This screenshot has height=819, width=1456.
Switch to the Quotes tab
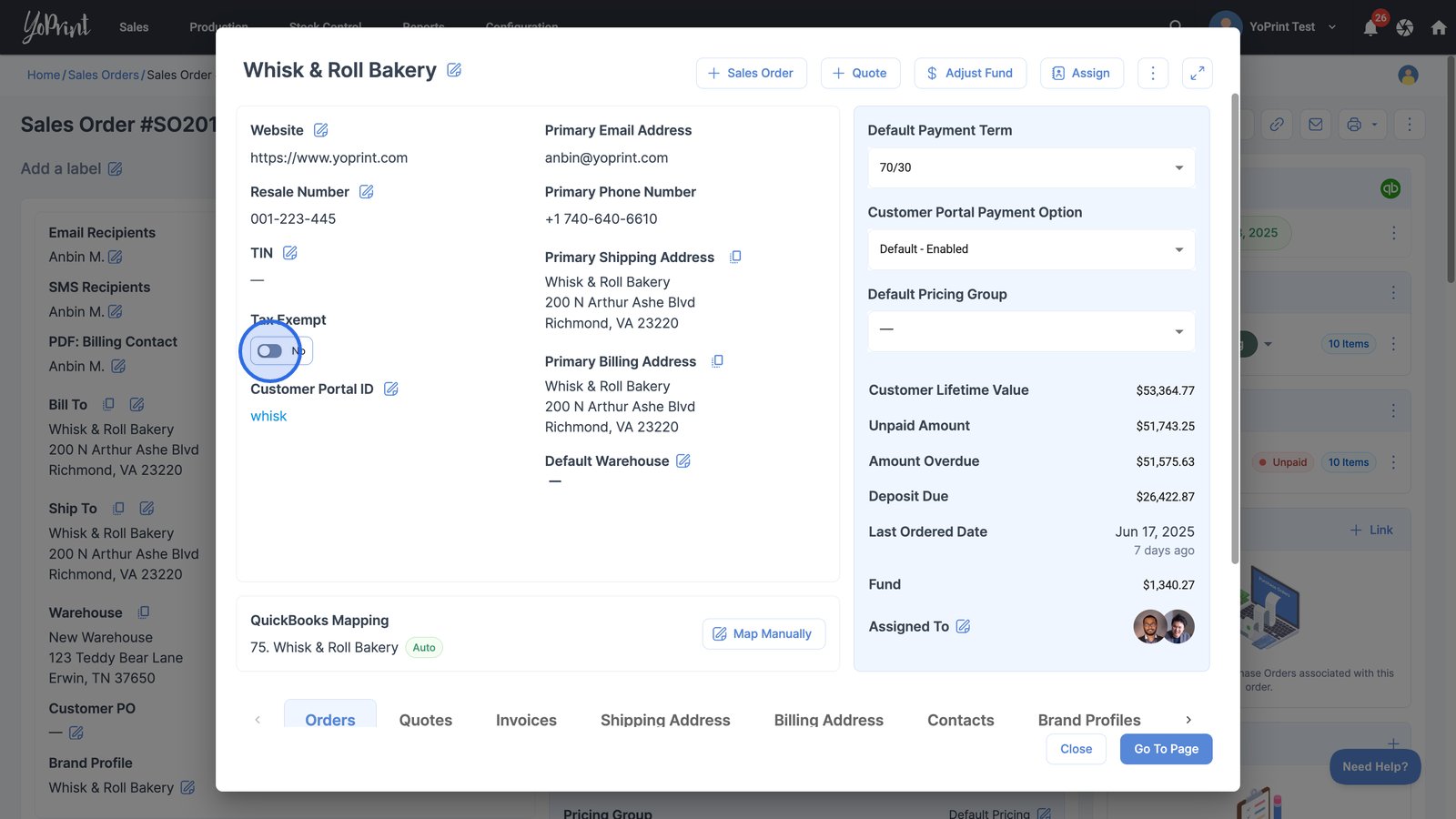pyautogui.click(x=425, y=720)
